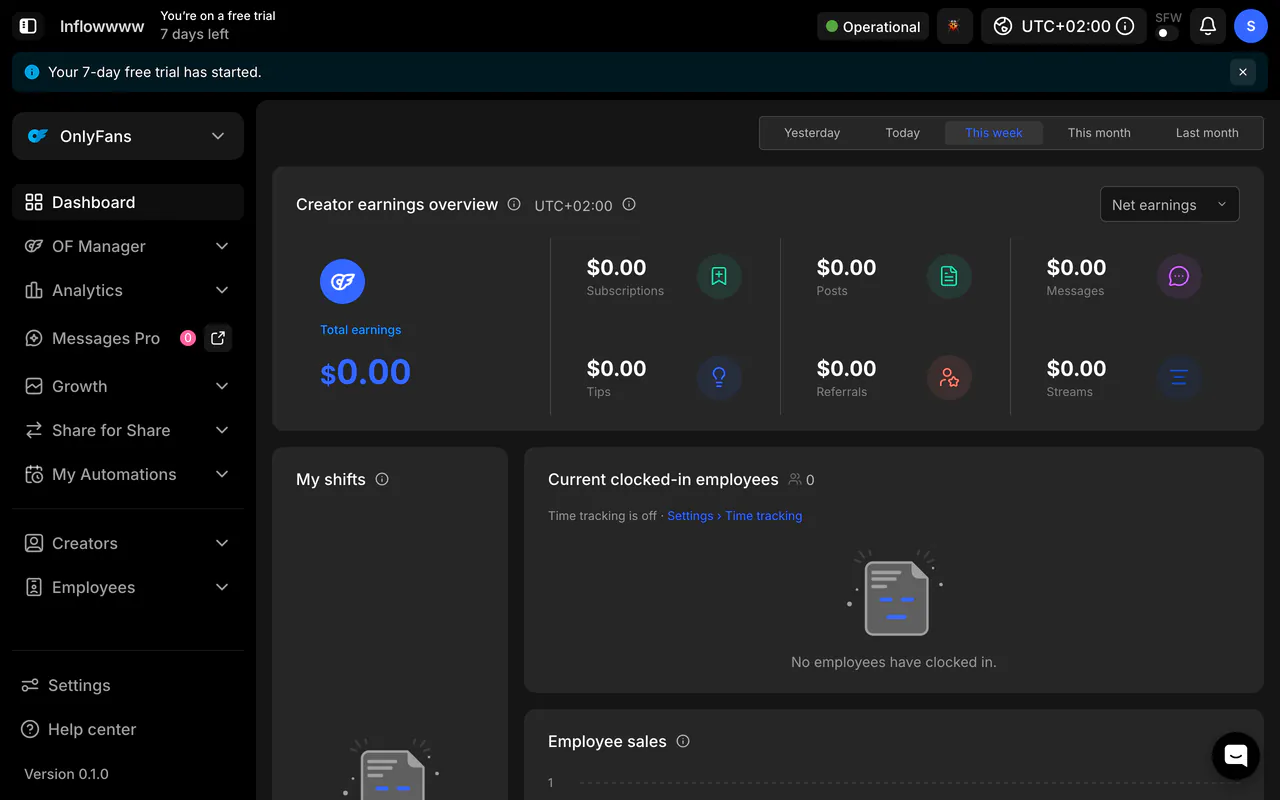Dismiss the free trial started banner
The image size is (1280, 800).
(x=1243, y=72)
